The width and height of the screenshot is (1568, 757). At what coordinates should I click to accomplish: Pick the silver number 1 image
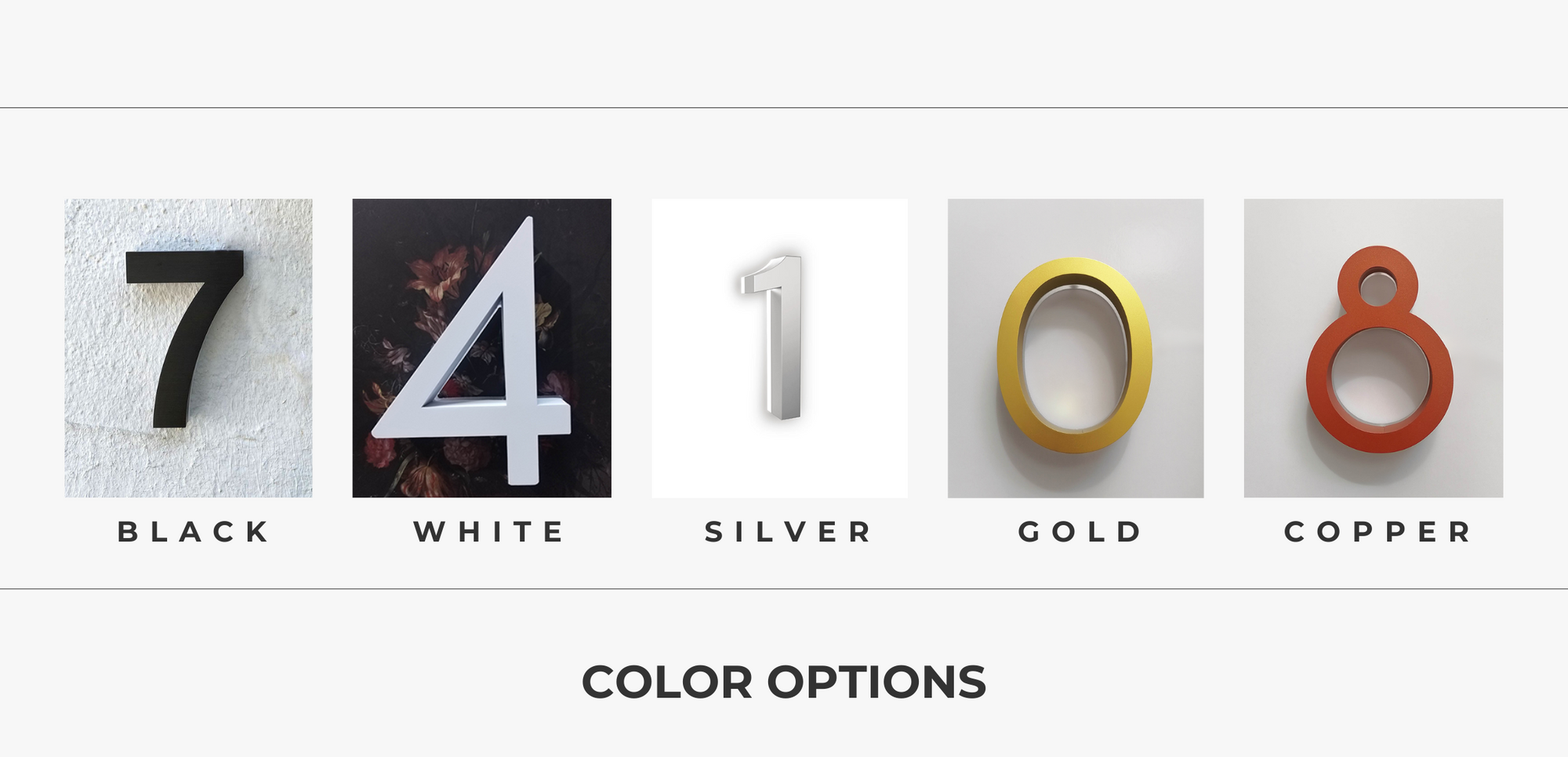779,348
